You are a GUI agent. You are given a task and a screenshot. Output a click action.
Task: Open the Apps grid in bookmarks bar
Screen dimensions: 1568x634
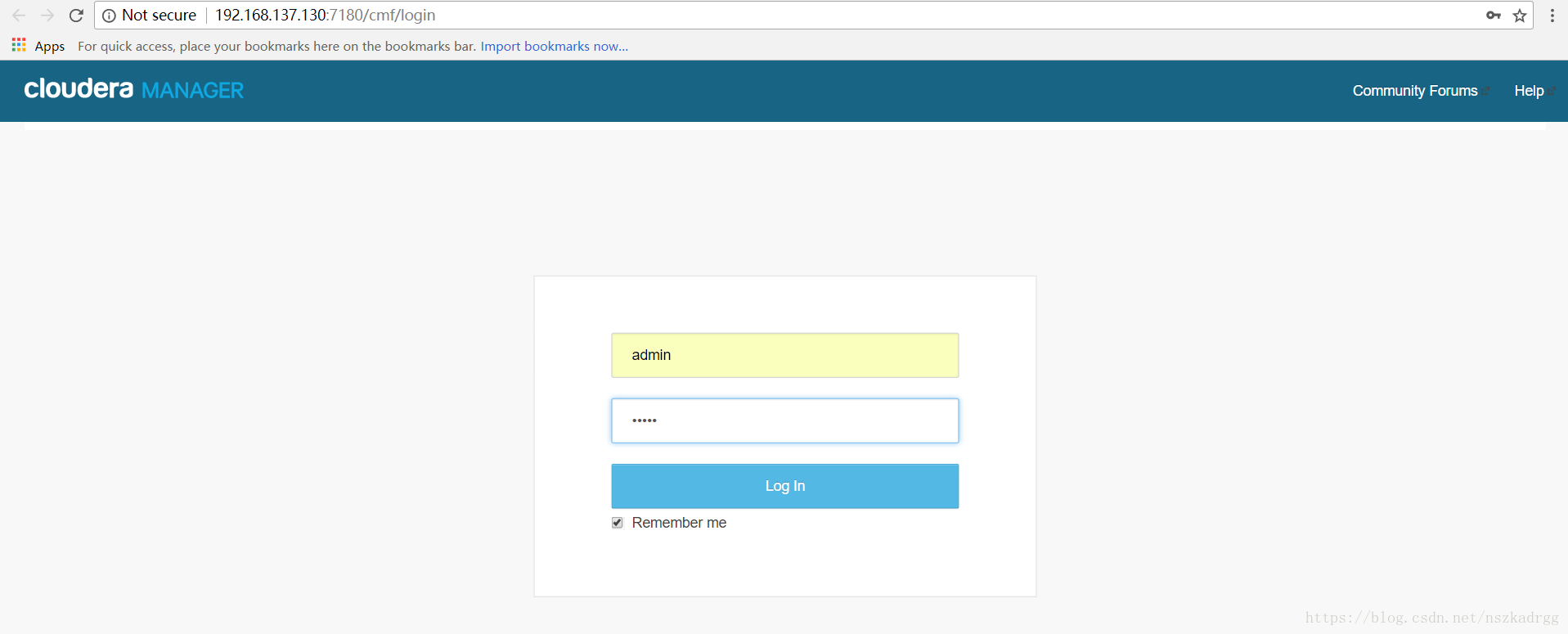pyautogui.click(x=19, y=45)
